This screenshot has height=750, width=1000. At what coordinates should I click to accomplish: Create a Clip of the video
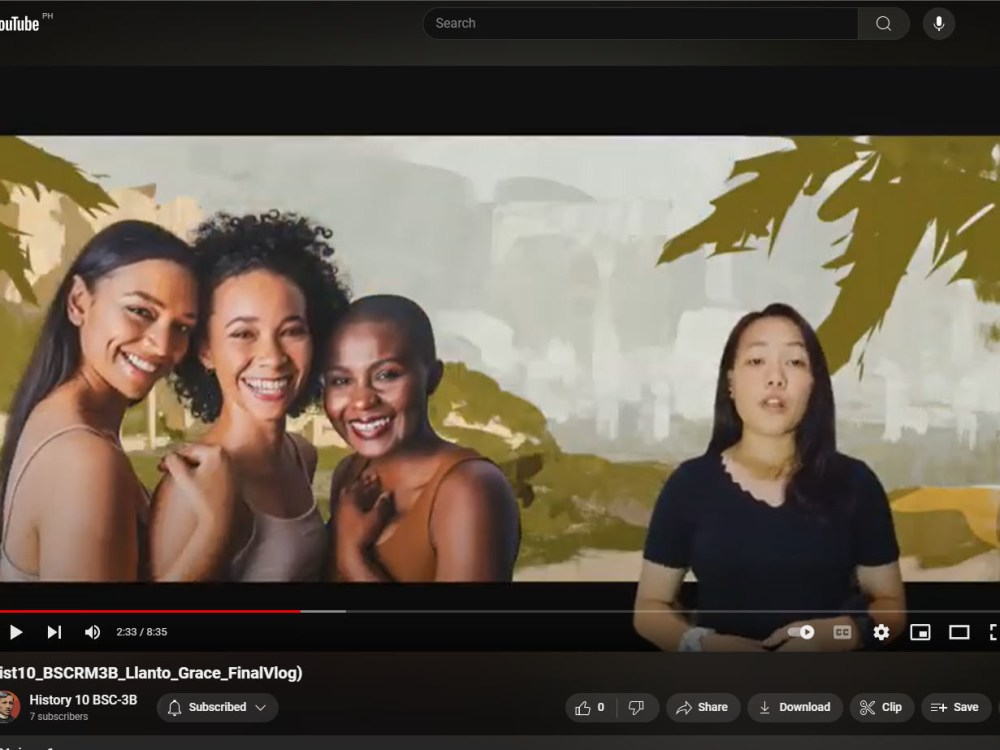coord(881,707)
